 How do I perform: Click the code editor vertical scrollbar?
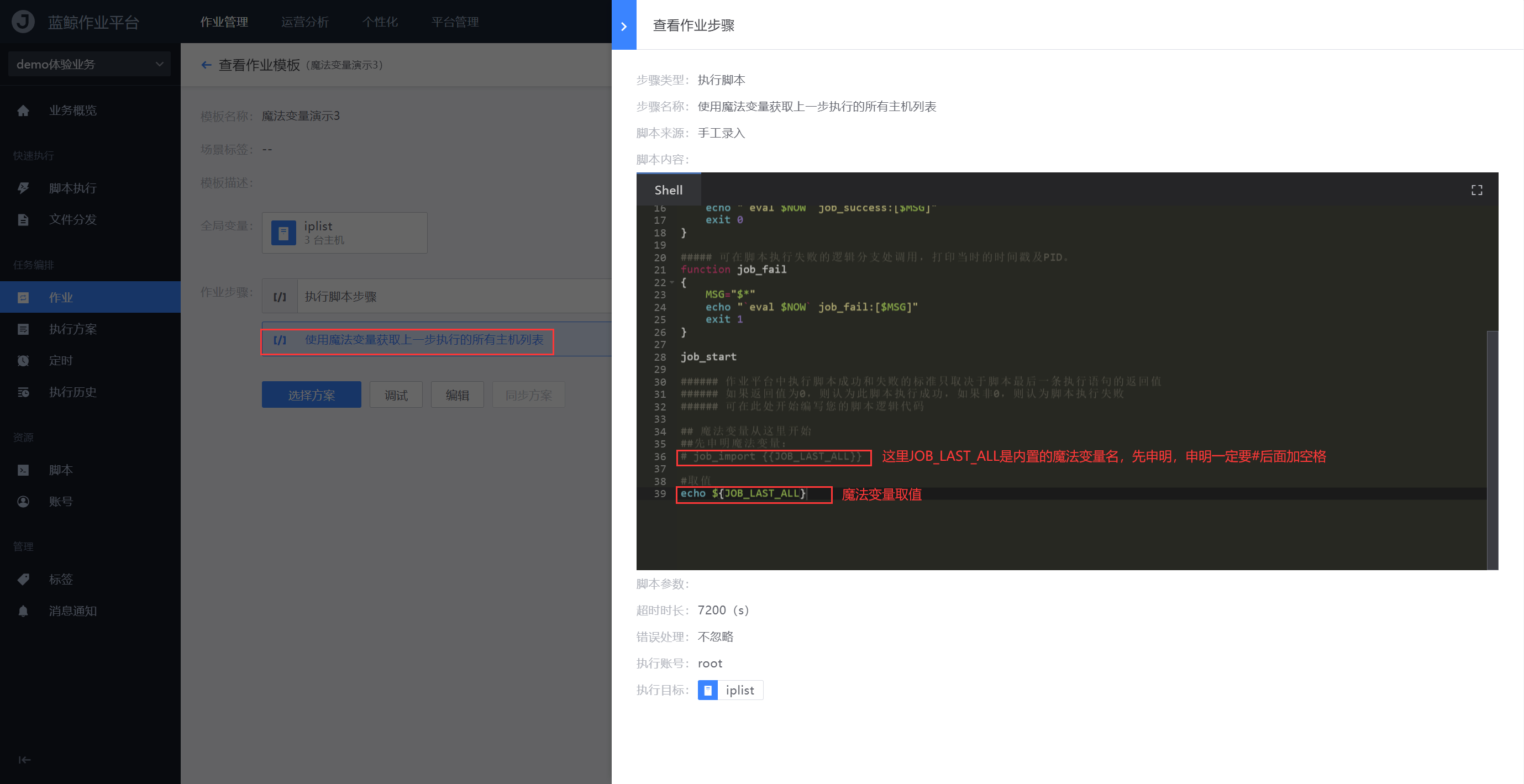(1492, 450)
